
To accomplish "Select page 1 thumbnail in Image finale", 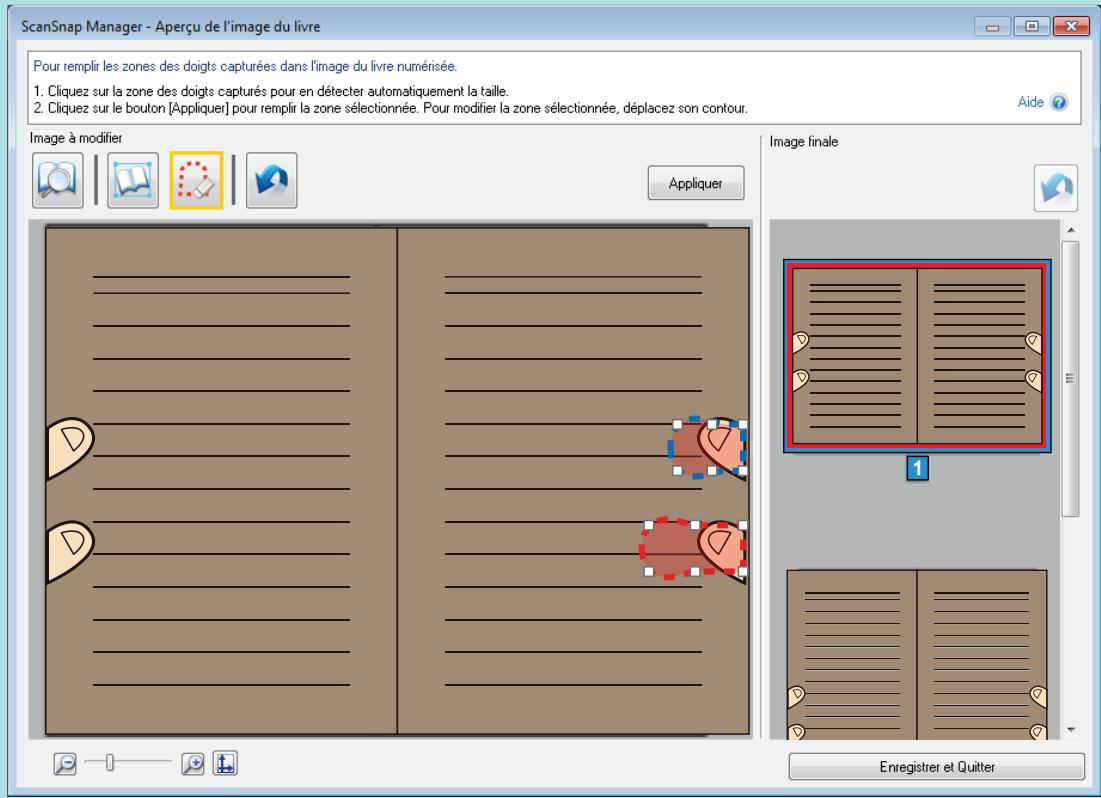I will 917,355.
